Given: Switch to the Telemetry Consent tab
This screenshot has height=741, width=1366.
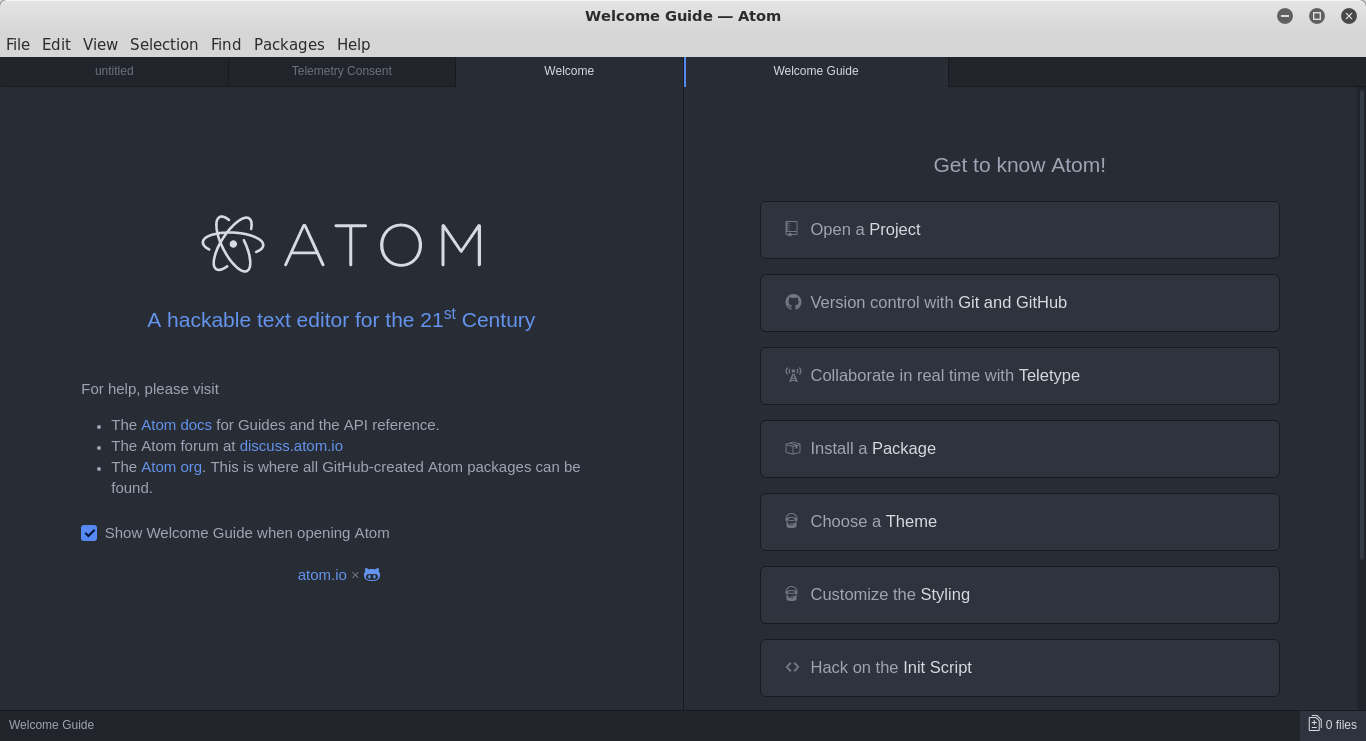Looking at the screenshot, I should (x=341, y=71).
